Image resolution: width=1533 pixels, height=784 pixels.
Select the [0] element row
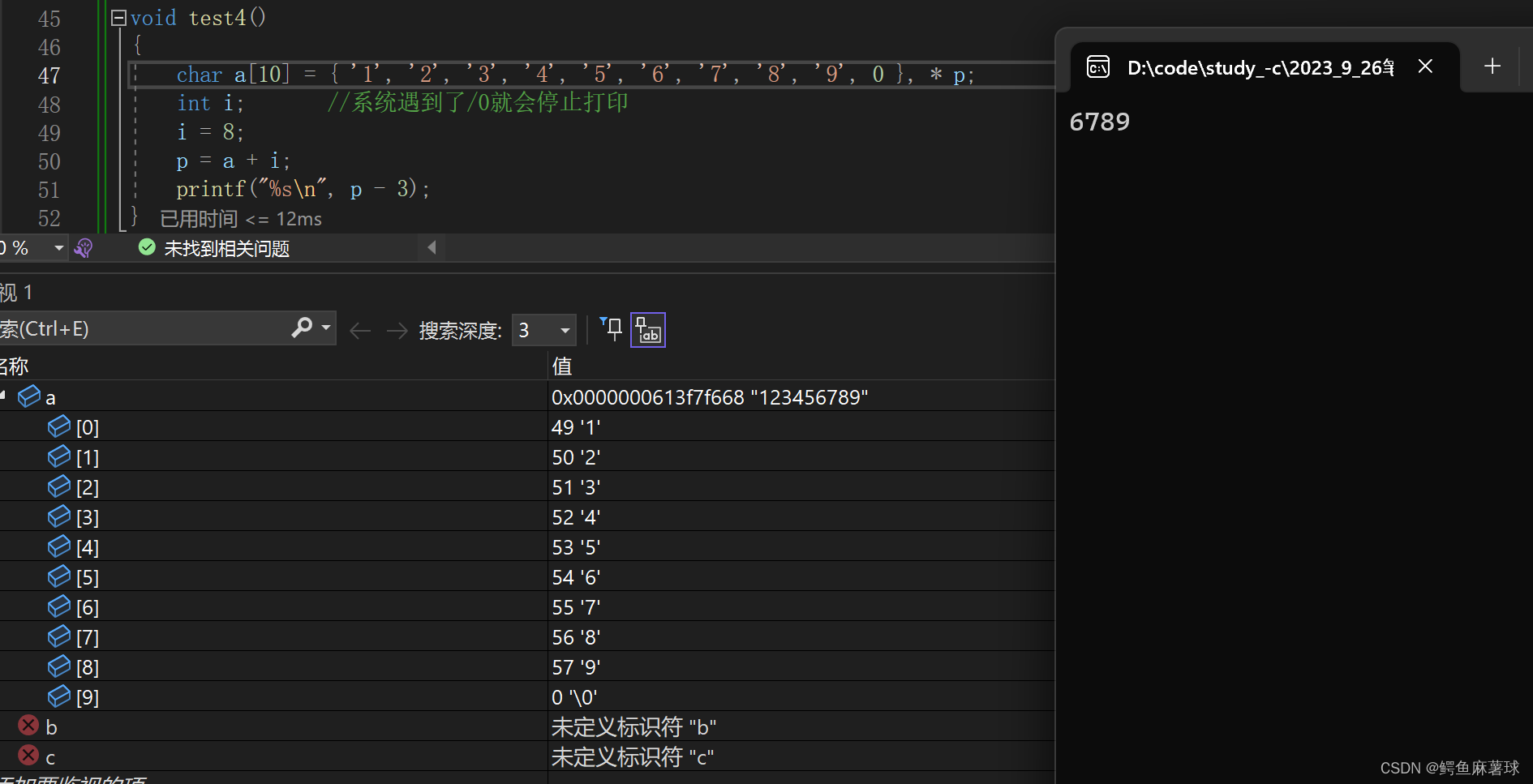(x=527, y=426)
